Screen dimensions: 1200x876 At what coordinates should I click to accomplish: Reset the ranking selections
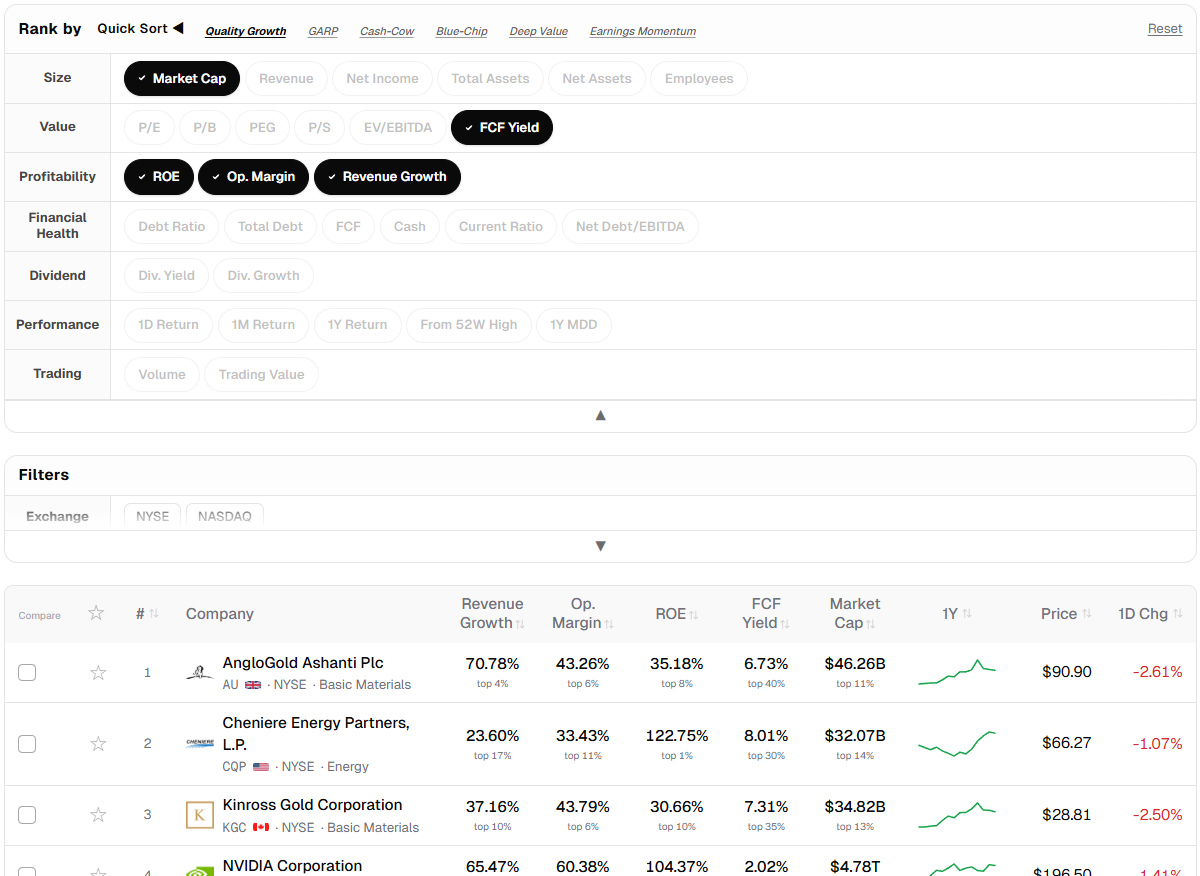1165,29
